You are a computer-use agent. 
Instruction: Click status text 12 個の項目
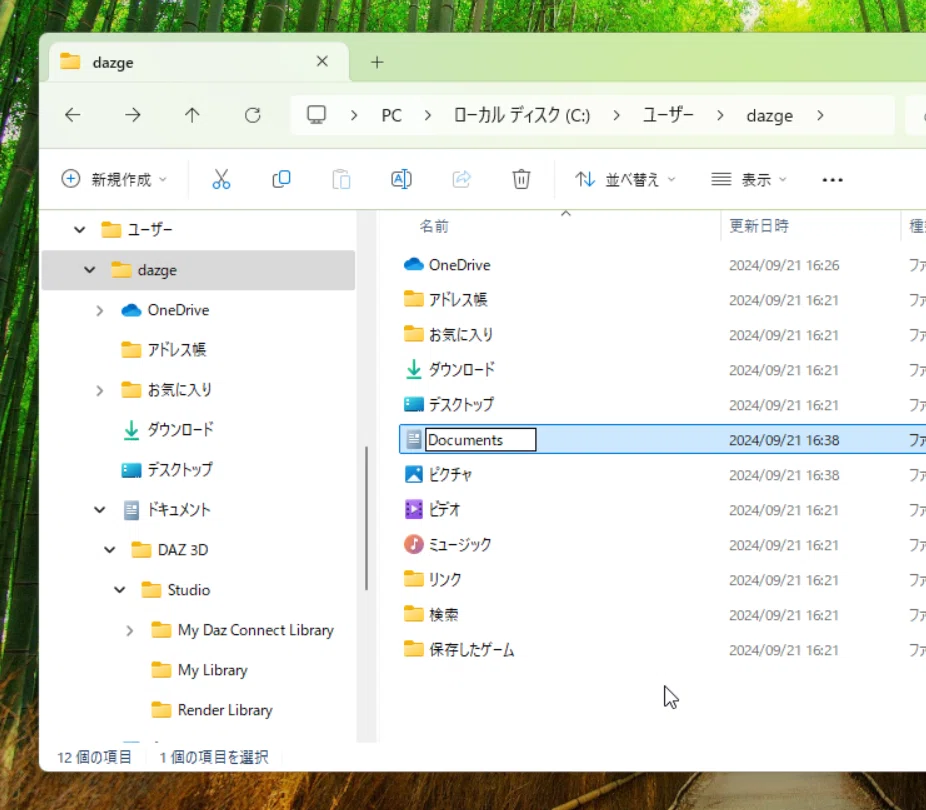click(x=94, y=757)
